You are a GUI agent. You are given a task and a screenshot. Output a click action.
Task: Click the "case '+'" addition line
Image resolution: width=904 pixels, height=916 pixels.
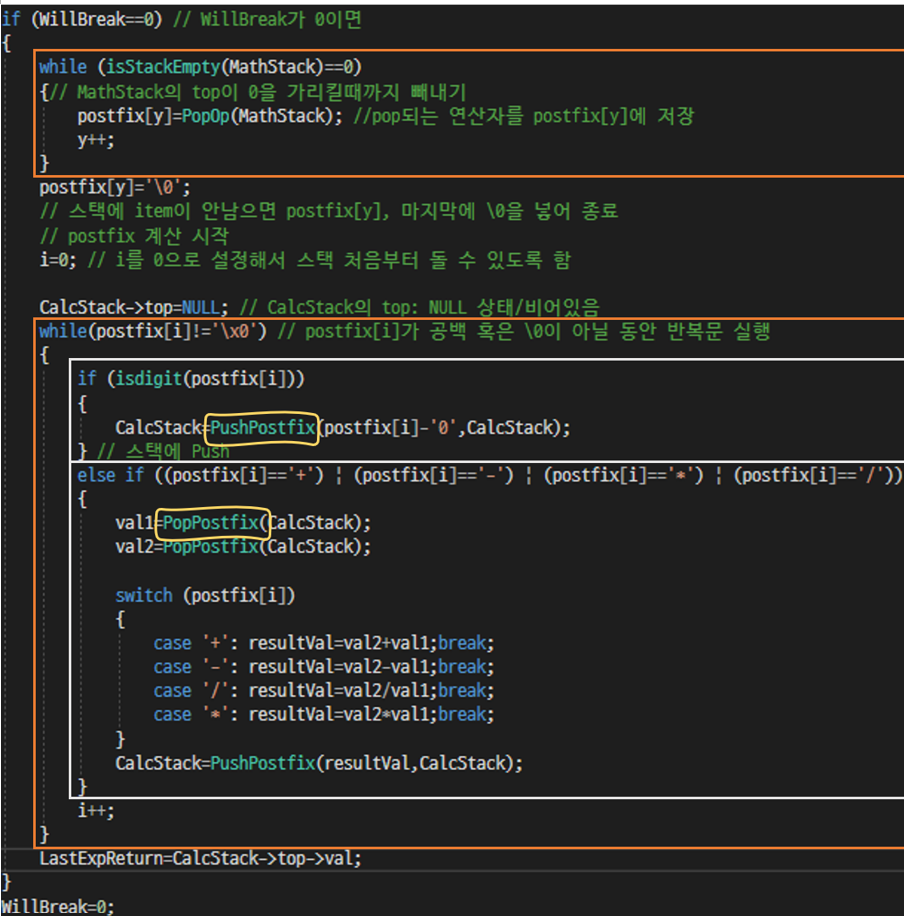click(324, 643)
